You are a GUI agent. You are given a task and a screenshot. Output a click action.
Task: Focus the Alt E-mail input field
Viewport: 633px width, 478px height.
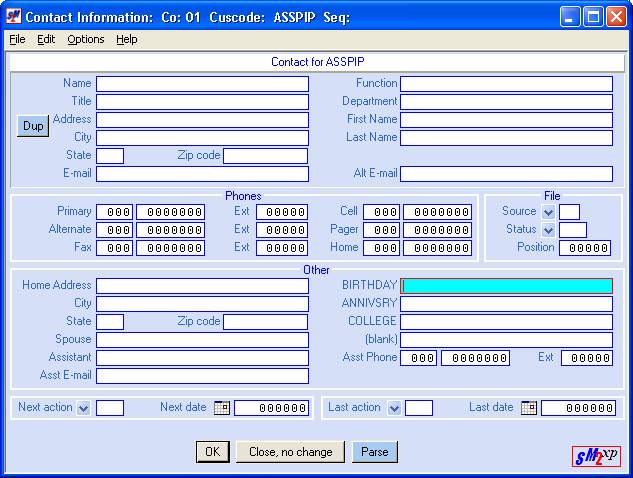point(506,174)
